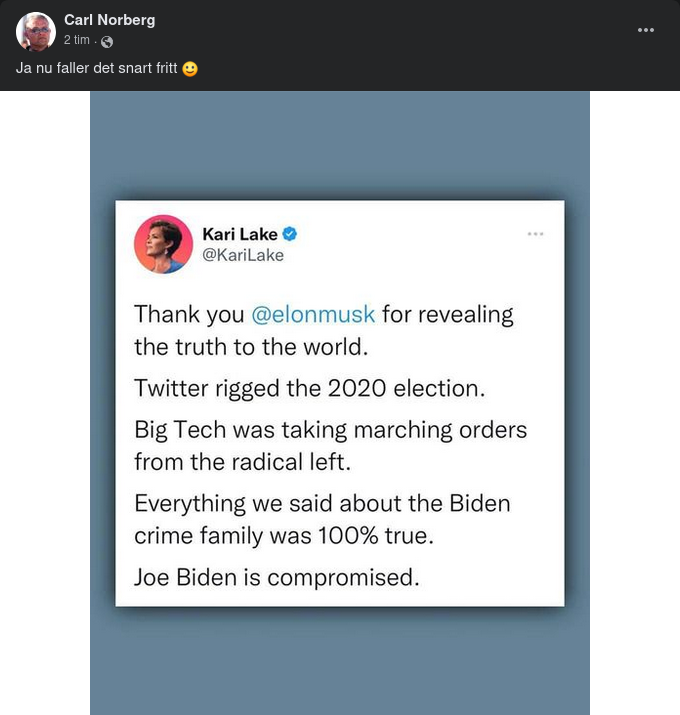The height and width of the screenshot is (715, 680).
Task: Click the public globe privacy icon
Action: tap(107, 42)
